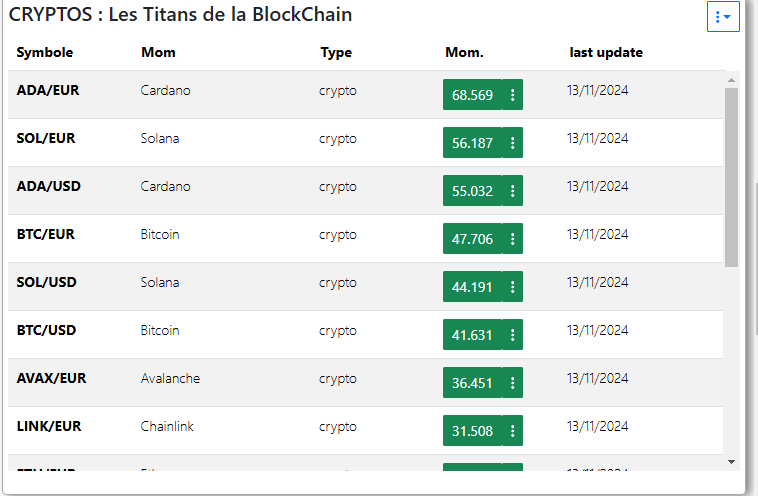Screen dimensions: 758x496
Task: Click the 68.569 momentum button
Action: [x=472, y=95]
